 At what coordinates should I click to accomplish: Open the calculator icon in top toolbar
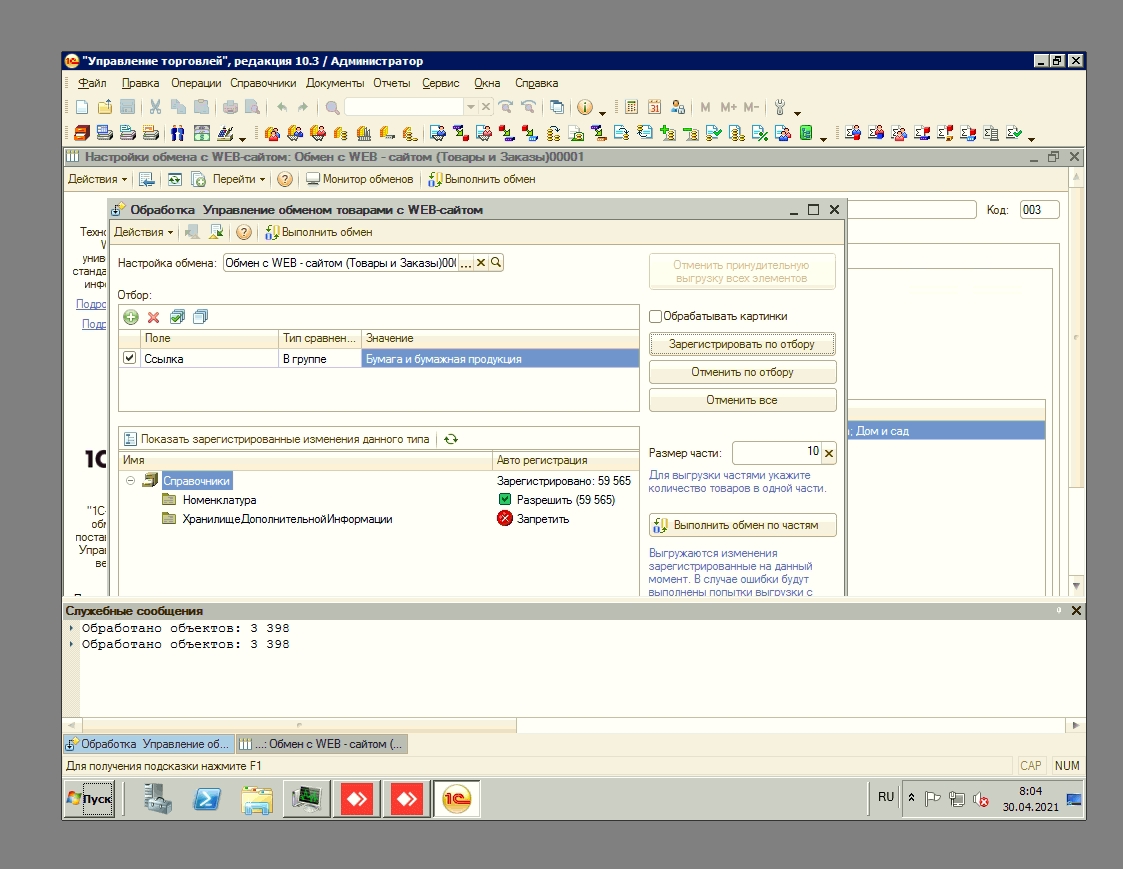click(x=631, y=107)
